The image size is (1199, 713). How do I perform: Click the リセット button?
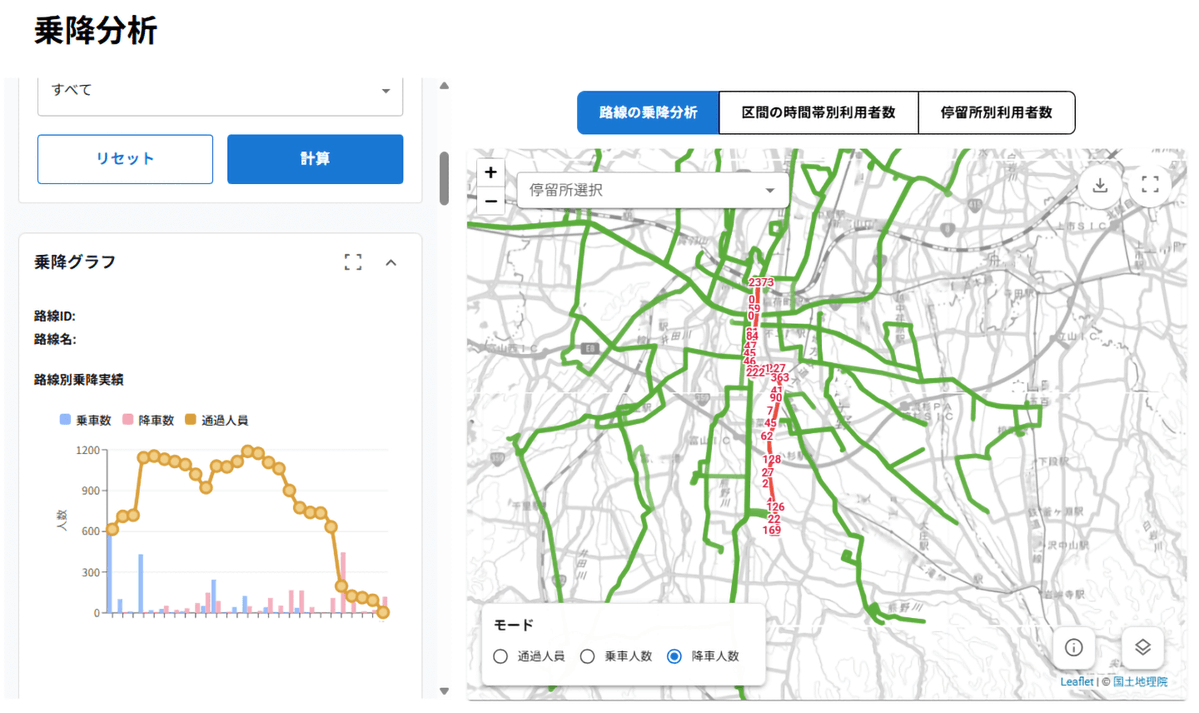pos(125,159)
